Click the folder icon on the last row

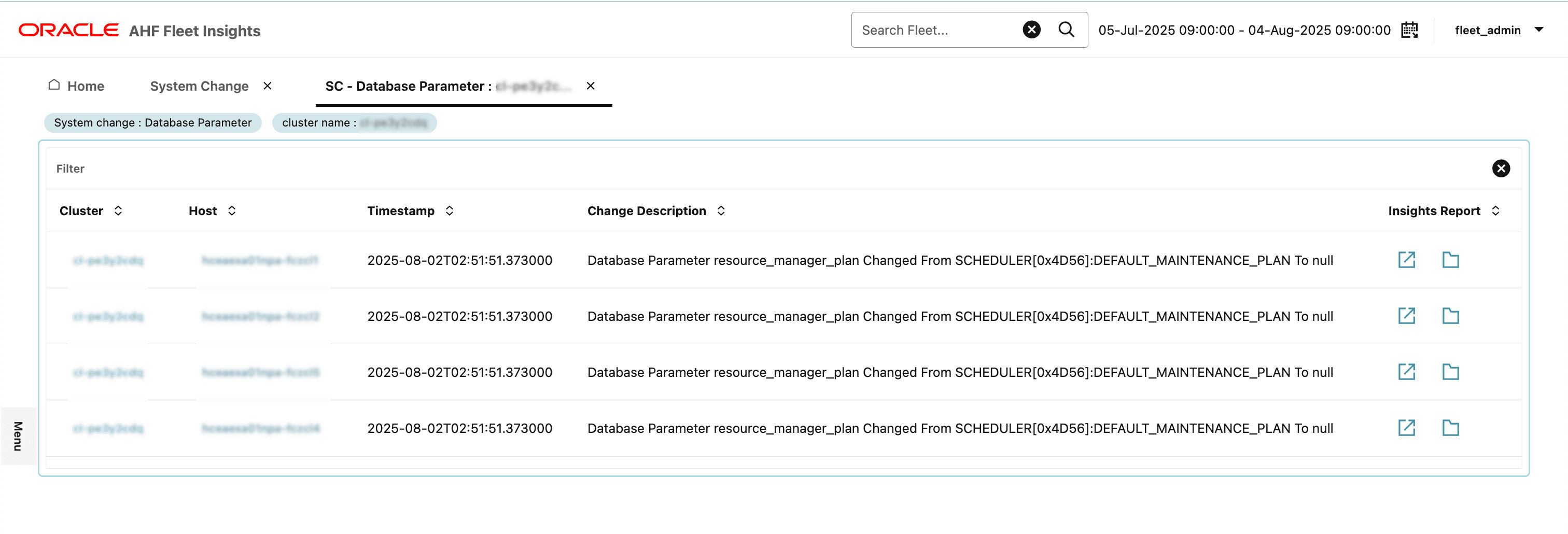[x=1452, y=427]
